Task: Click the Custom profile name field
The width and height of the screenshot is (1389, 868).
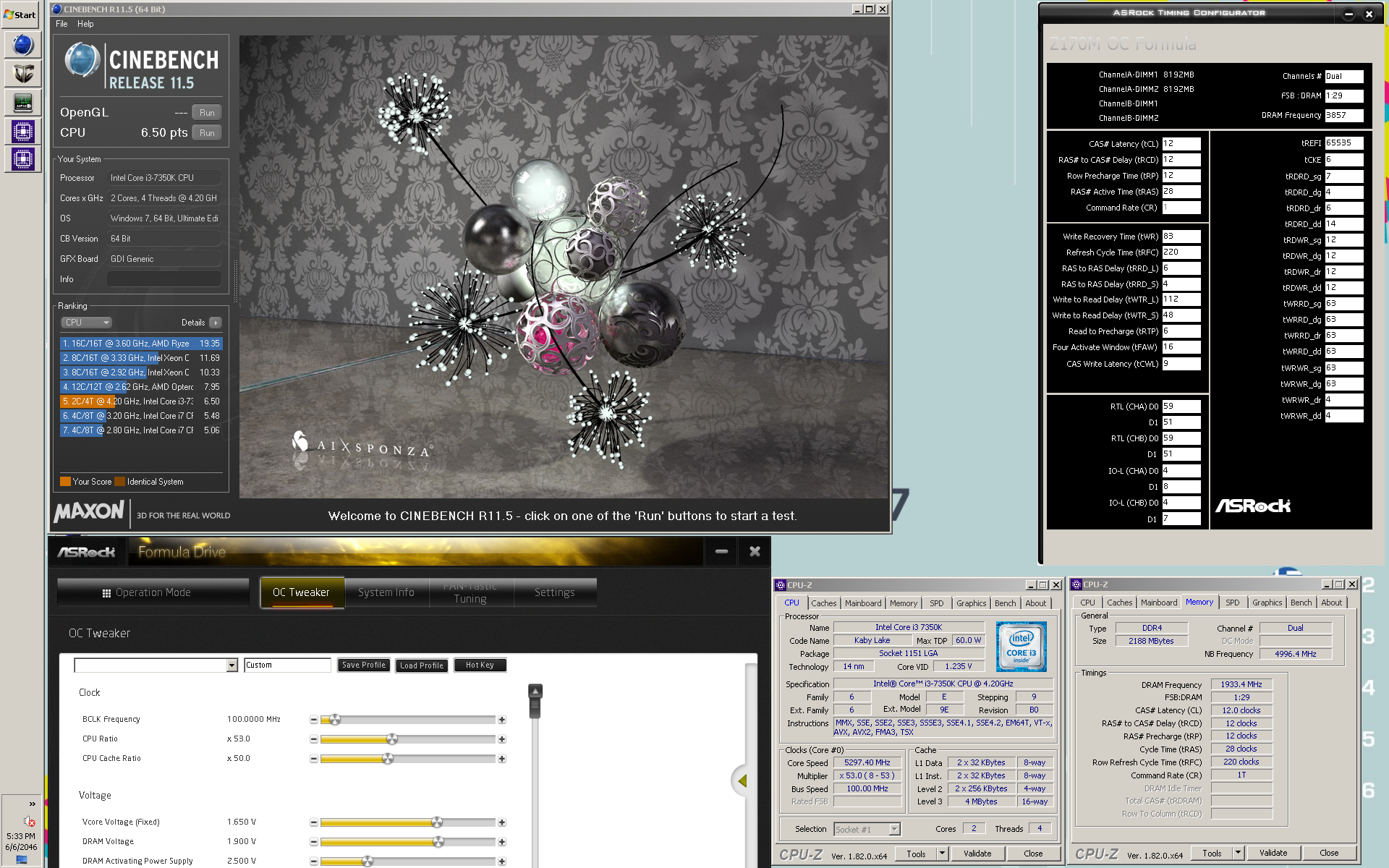Action: point(287,665)
